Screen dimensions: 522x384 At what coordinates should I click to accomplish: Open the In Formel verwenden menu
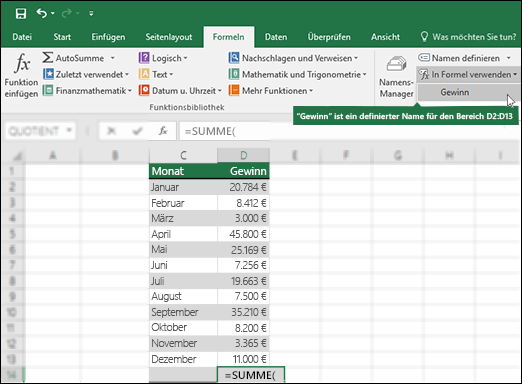point(468,74)
